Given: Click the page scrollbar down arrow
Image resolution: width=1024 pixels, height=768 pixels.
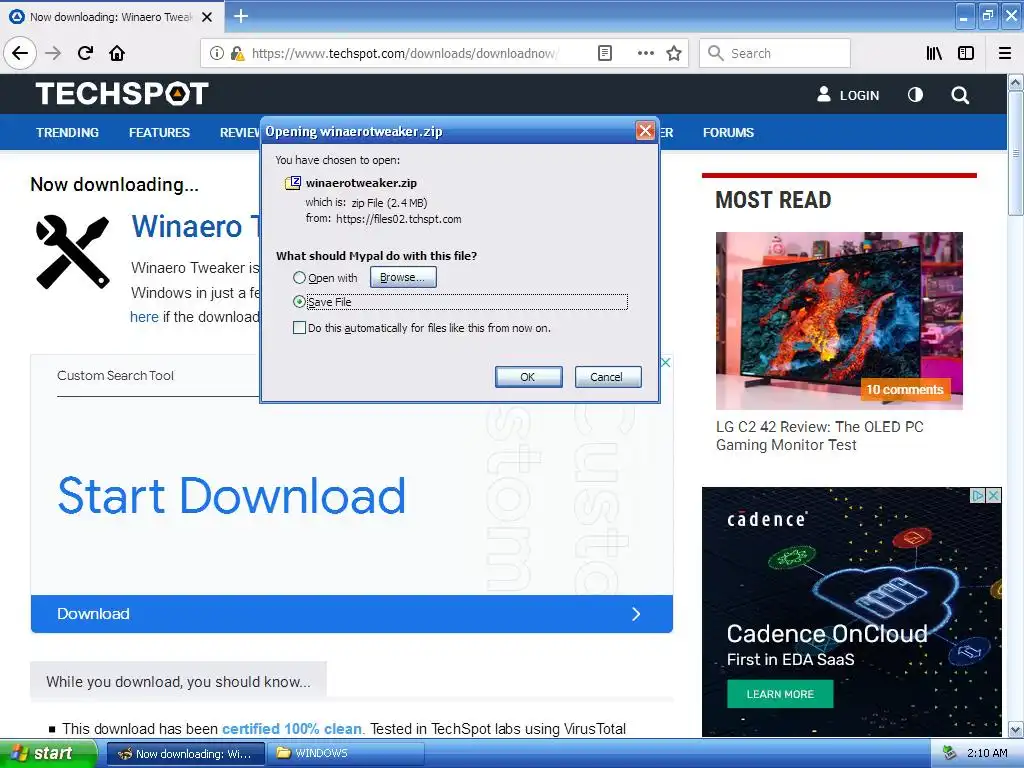Looking at the screenshot, I should point(1016,729).
